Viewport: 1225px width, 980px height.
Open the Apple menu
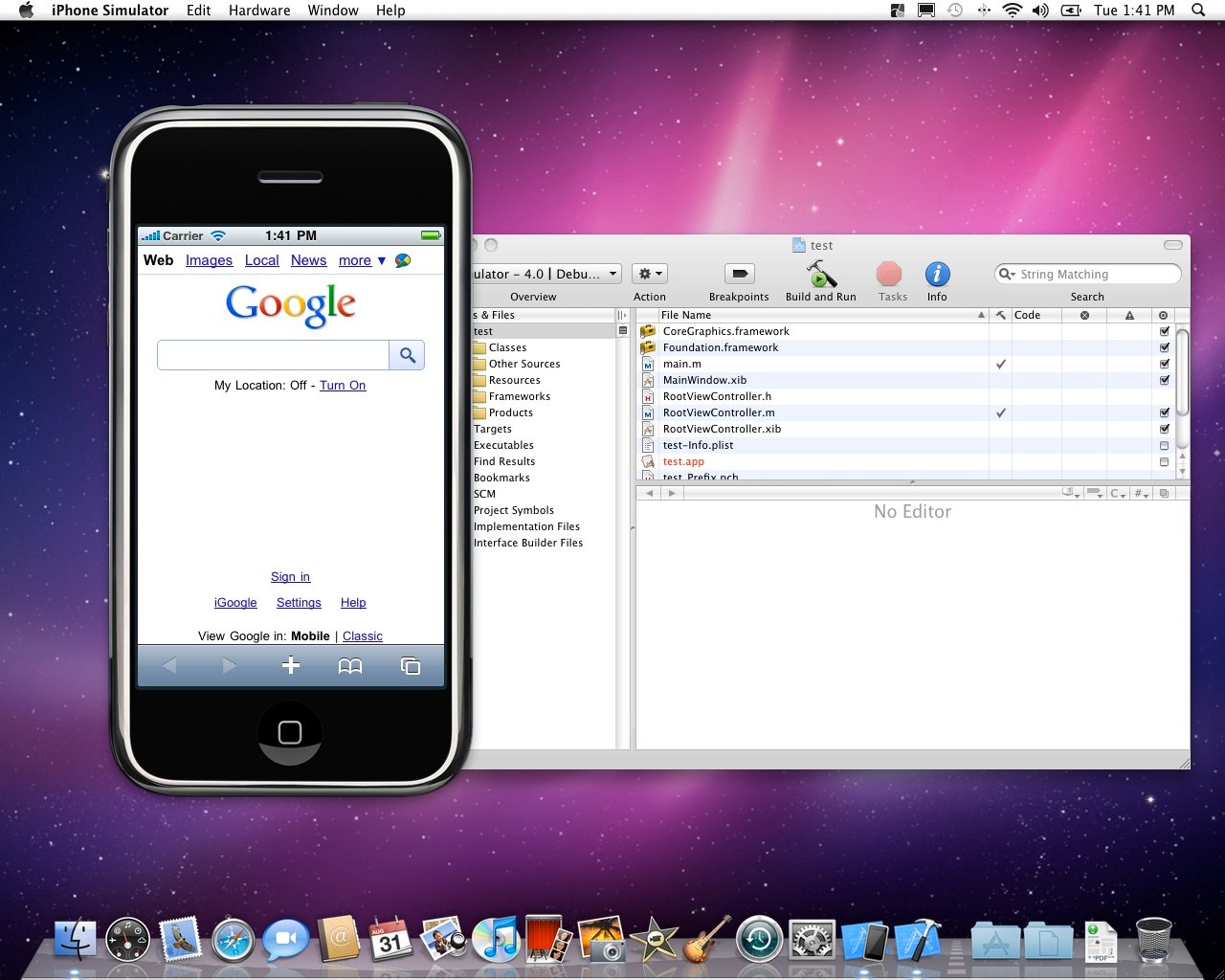click(26, 11)
